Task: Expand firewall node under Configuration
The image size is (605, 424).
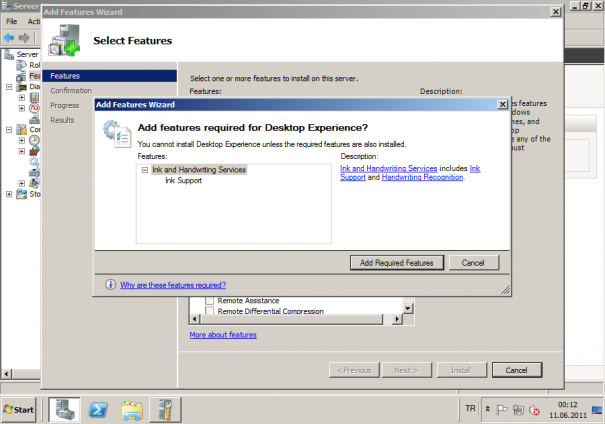Action: (22, 151)
